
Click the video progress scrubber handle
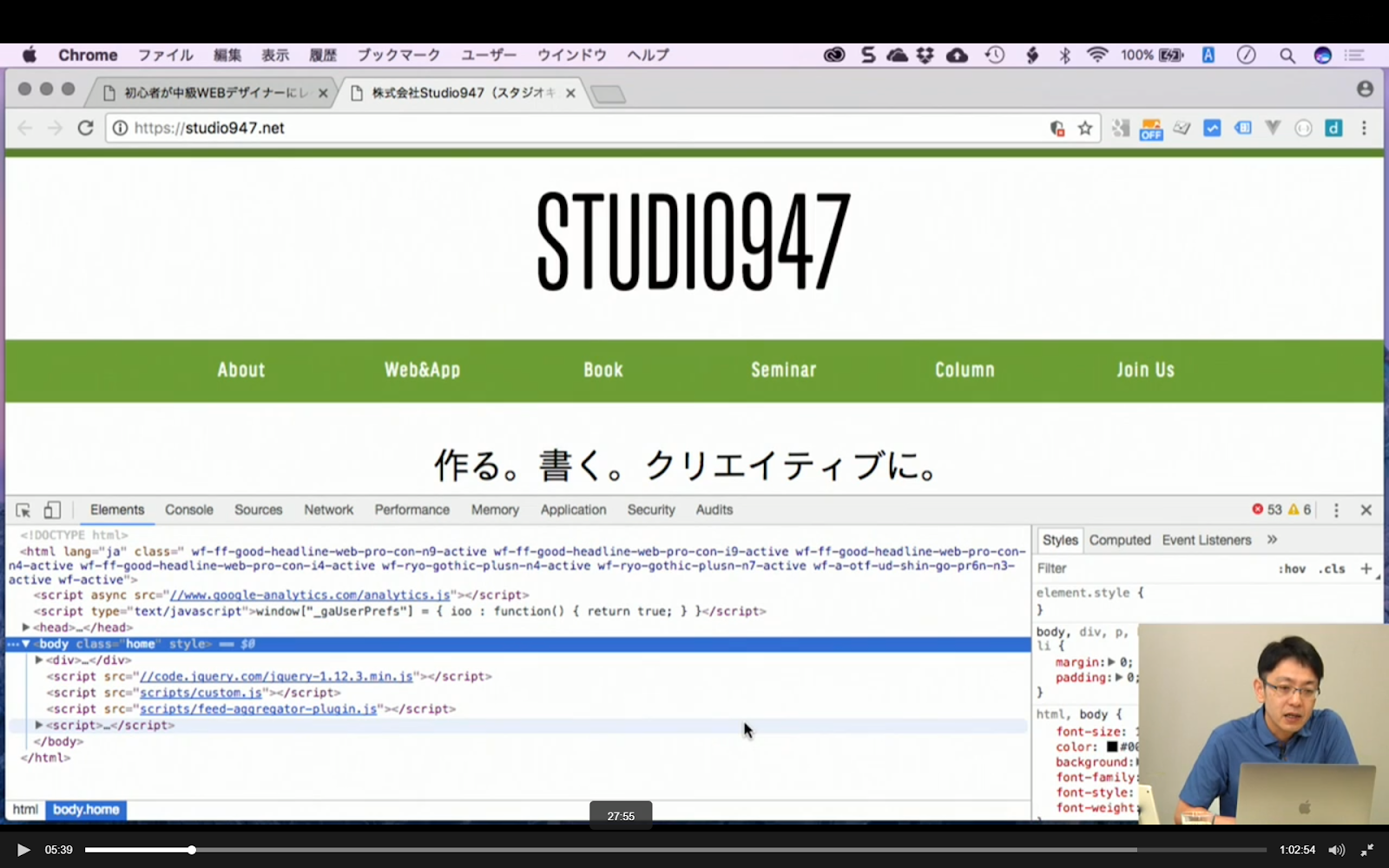pyautogui.click(x=191, y=850)
